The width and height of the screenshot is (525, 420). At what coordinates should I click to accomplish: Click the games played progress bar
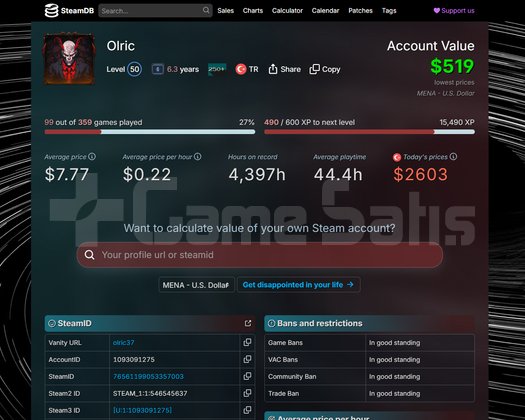pyautogui.click(x=150, y=132)
